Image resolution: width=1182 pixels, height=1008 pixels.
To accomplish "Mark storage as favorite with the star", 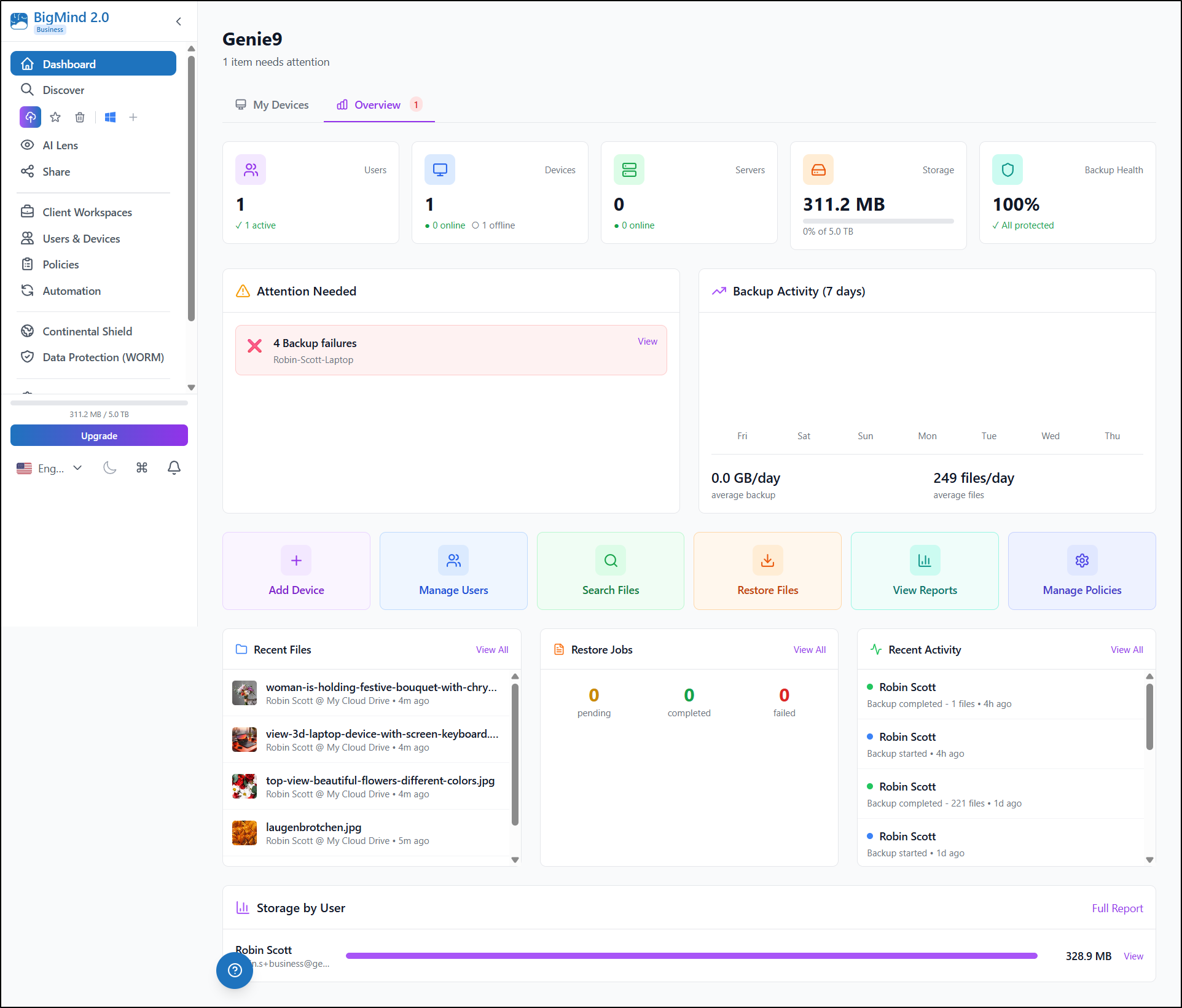I will coord(55,117).
